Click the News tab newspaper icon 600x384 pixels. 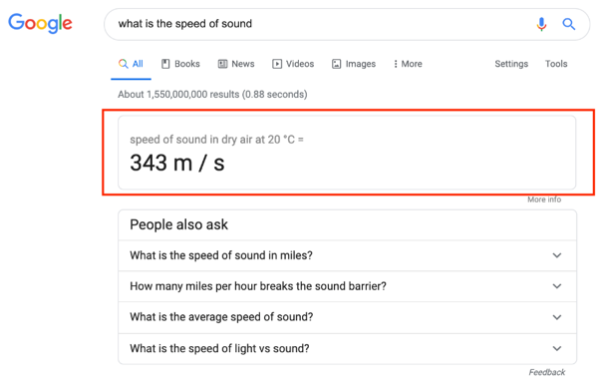[x=222, y=64]
